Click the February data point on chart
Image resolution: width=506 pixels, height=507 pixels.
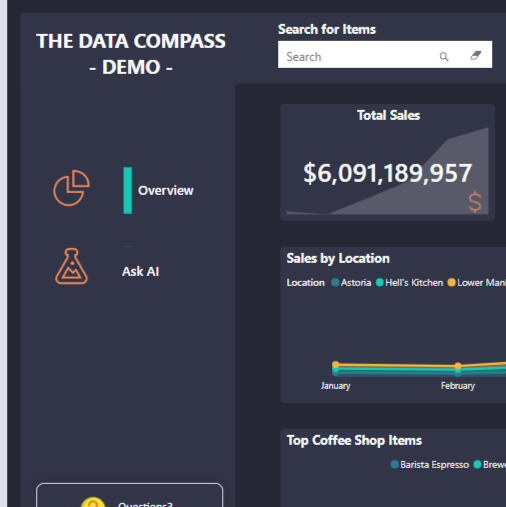458,366
